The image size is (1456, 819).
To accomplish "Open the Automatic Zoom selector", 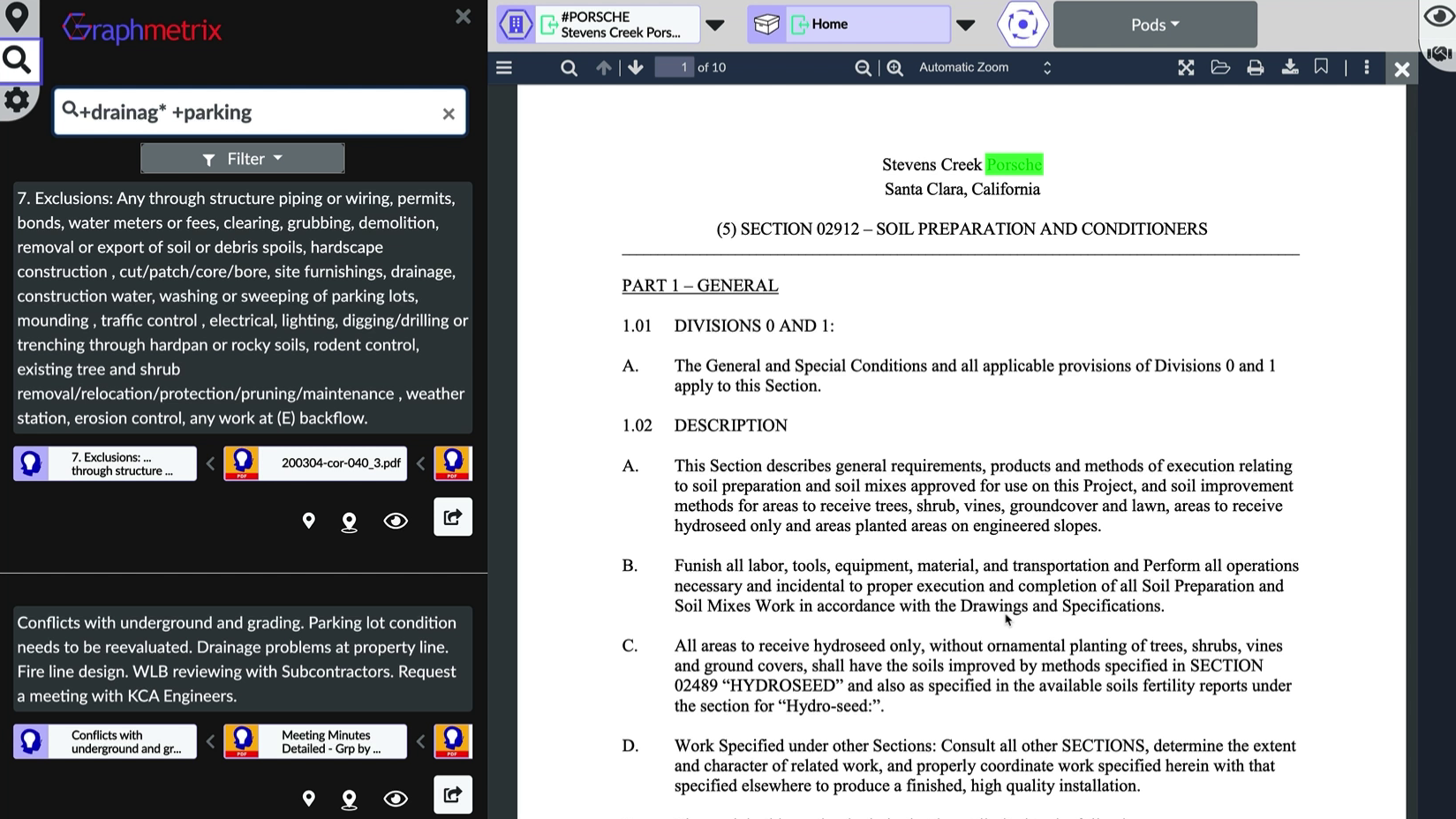I will coord(984,68).
